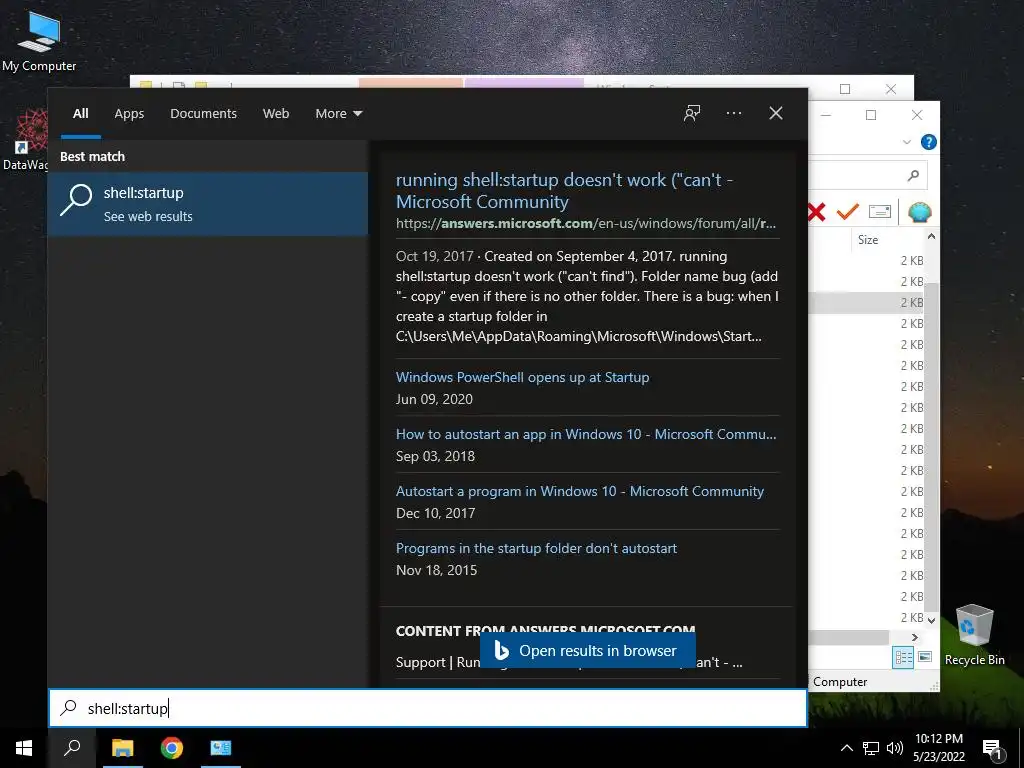Image resolution: width=1024 pixels, height=768 pixels.
Task: Switch to the Apps search tab
Action: 129,114
